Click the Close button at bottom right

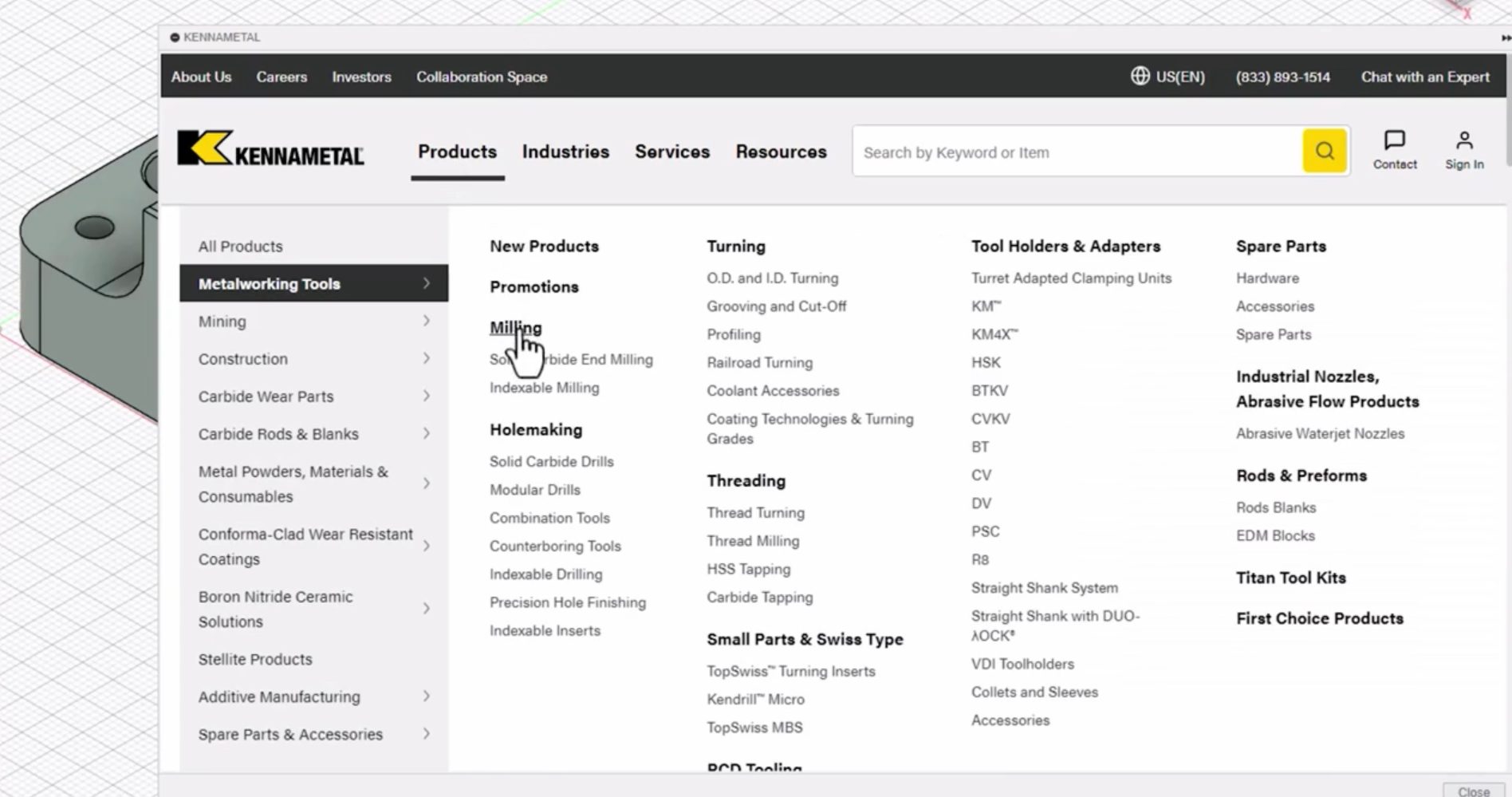point(1475,791)
